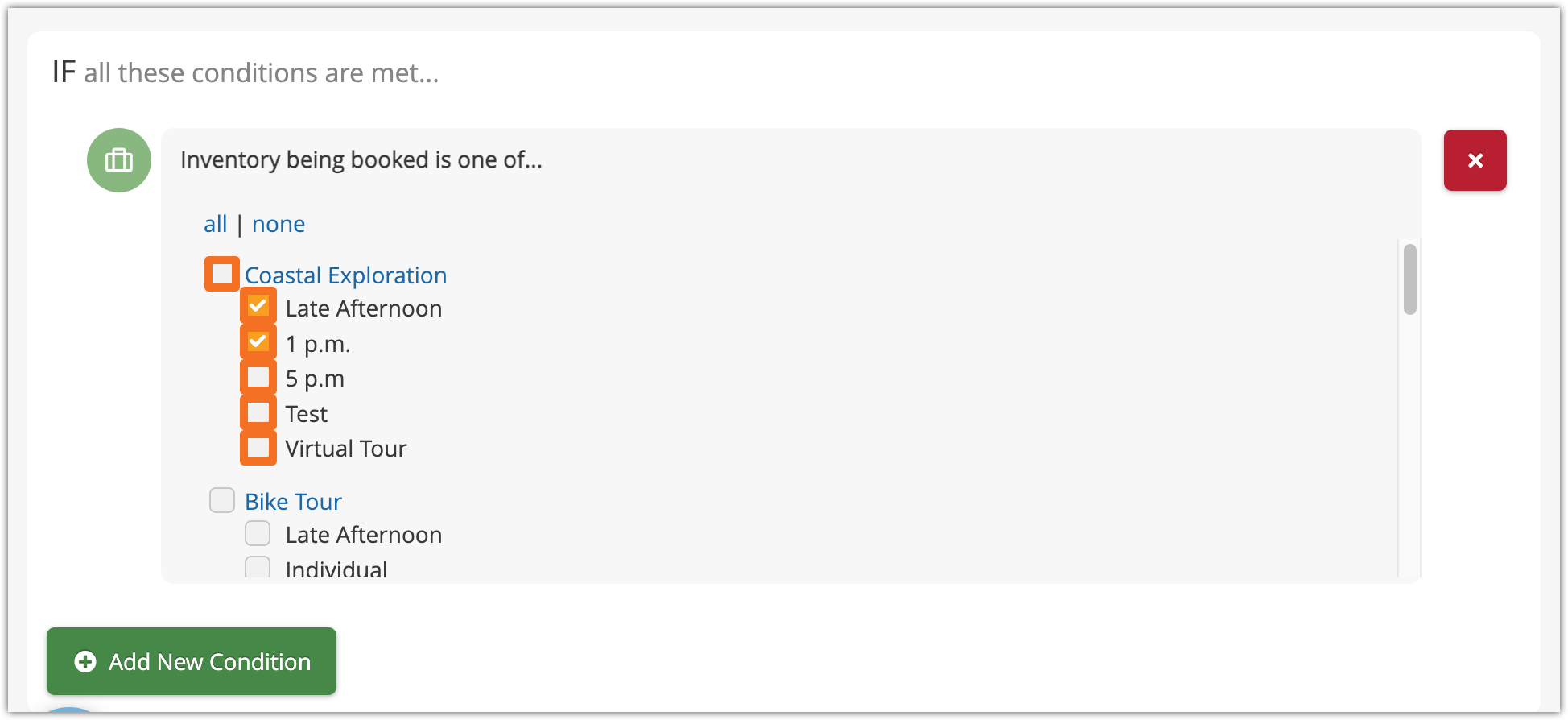This screenshot has height=720, width=1568.
Task: Toggle the Coastal Exploration parent checkbox
Action: pyautogui.click(x=222, y=274)
